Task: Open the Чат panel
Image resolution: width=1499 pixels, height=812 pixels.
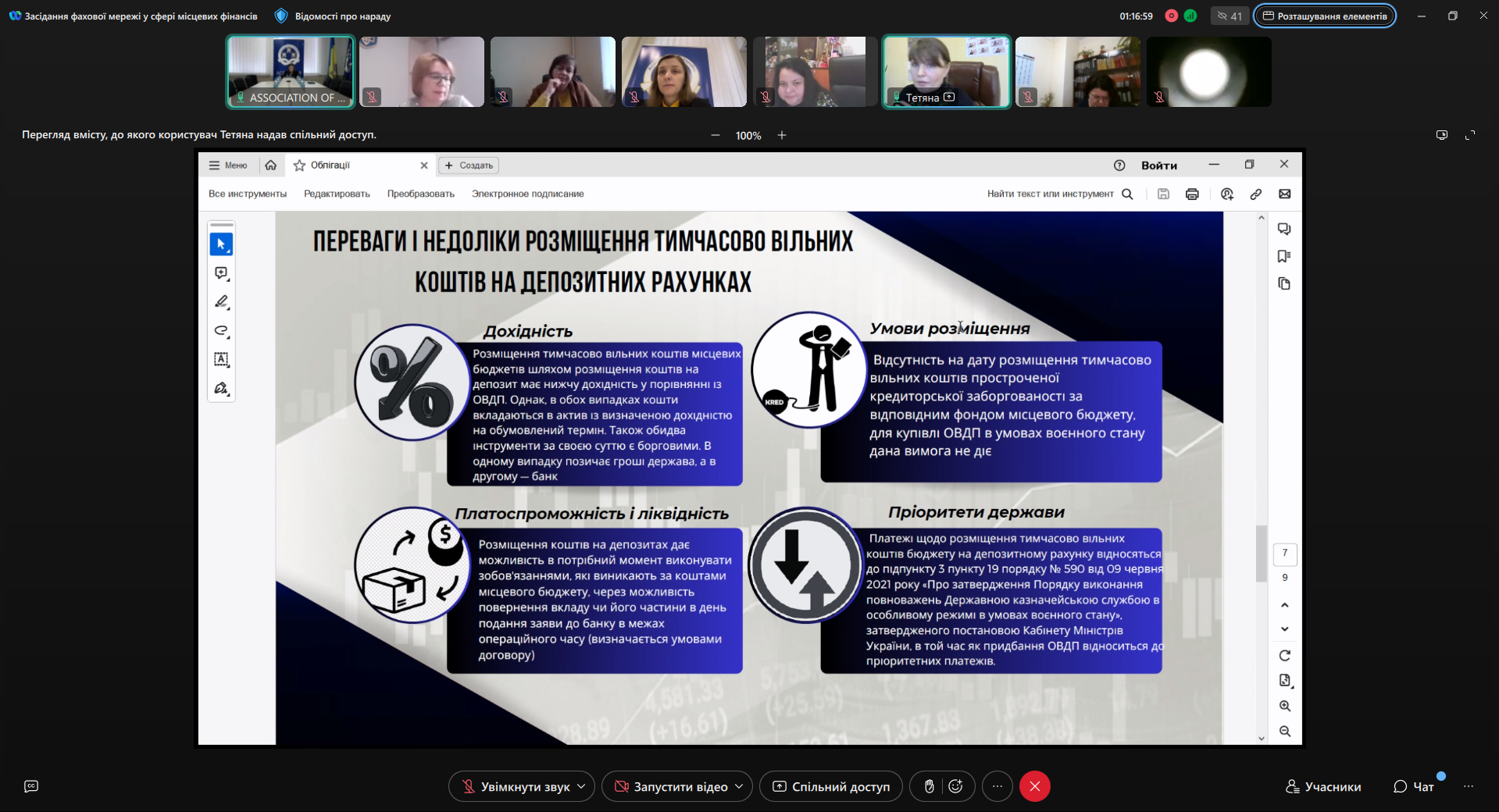Action: pyautogui.click(x=1414, y=786)
